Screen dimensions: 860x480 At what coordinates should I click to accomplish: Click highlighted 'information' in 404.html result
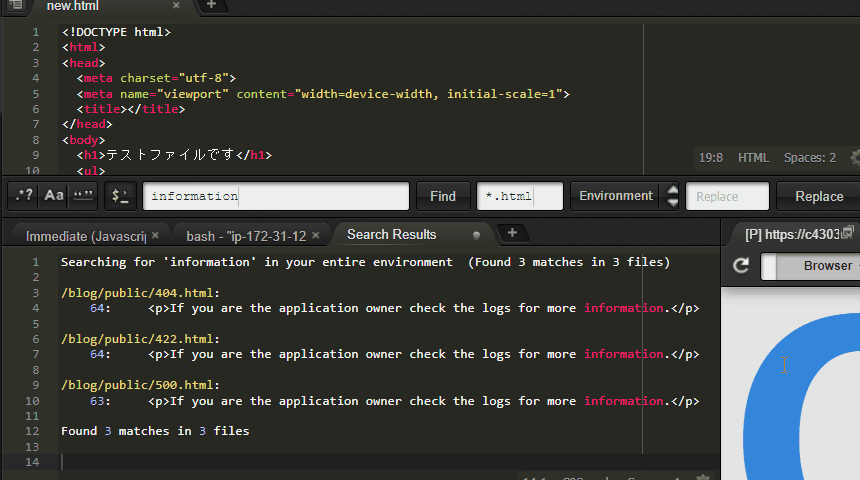[x=624, y=308]
